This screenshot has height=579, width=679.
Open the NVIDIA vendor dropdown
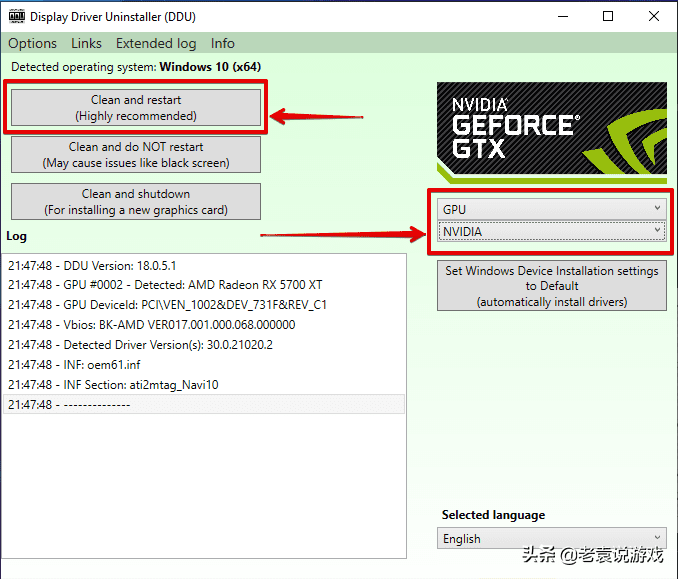coord(552,231)
